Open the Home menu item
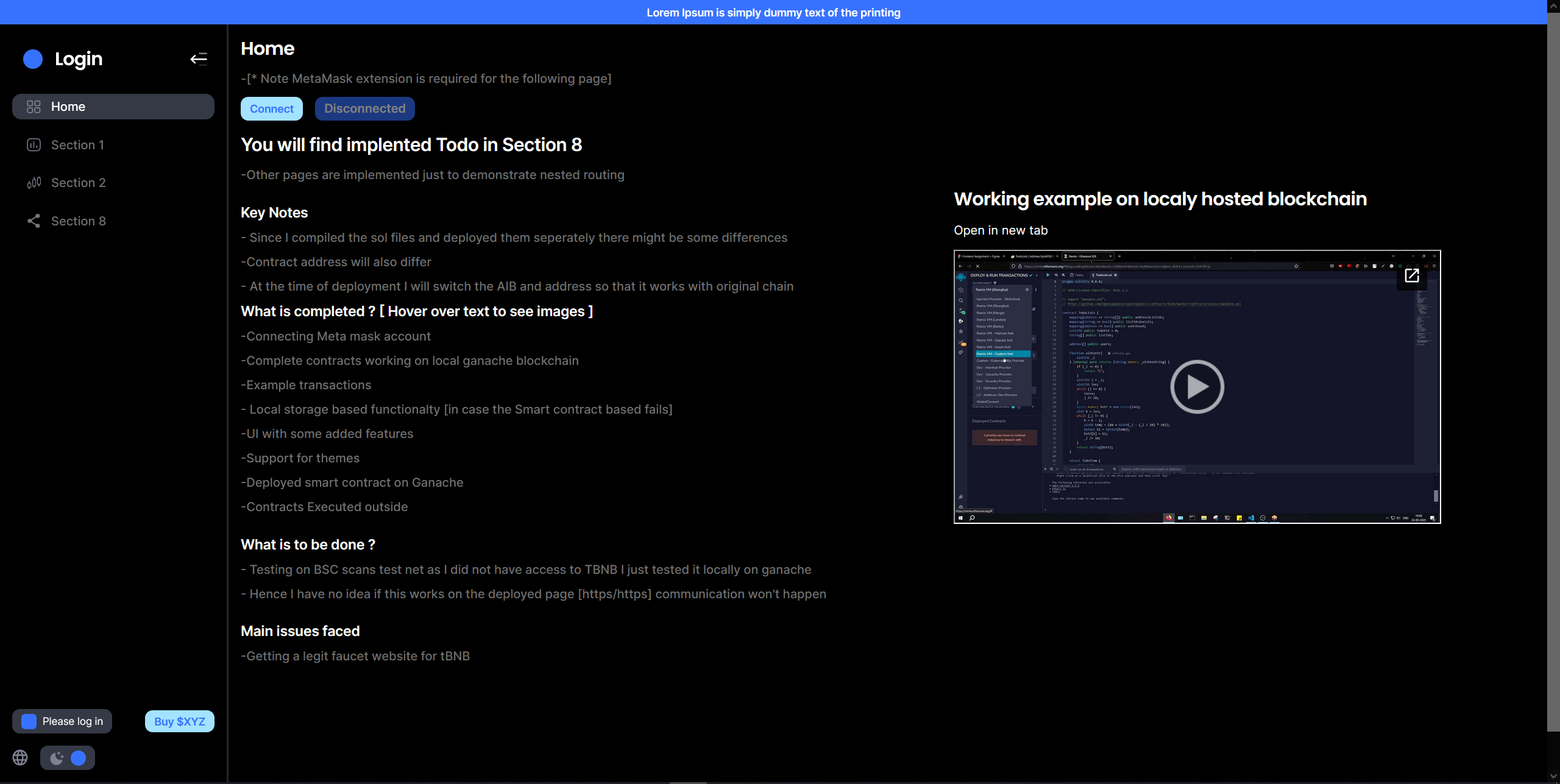The image size is (1560, 784). (x=113, y=107)
